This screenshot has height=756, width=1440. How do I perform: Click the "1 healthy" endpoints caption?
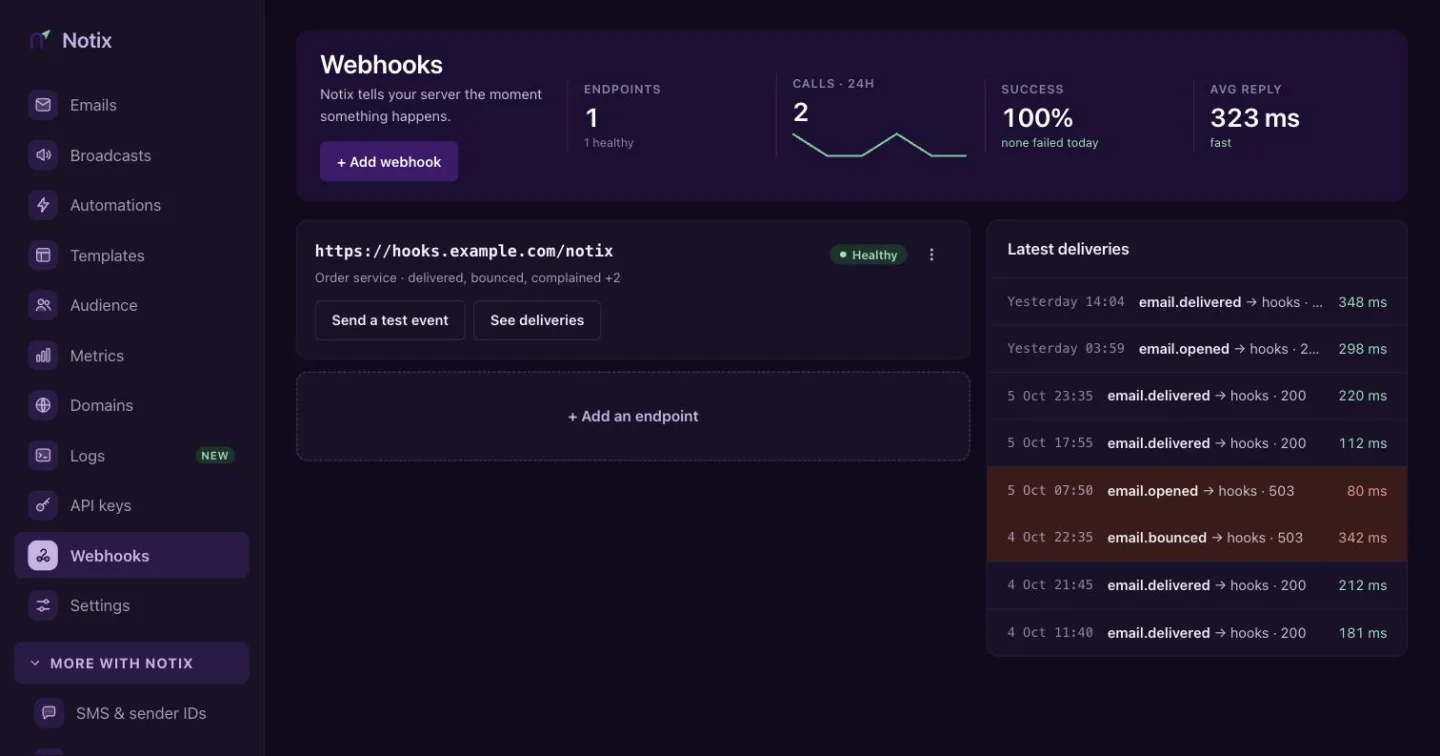pos(609,143)
